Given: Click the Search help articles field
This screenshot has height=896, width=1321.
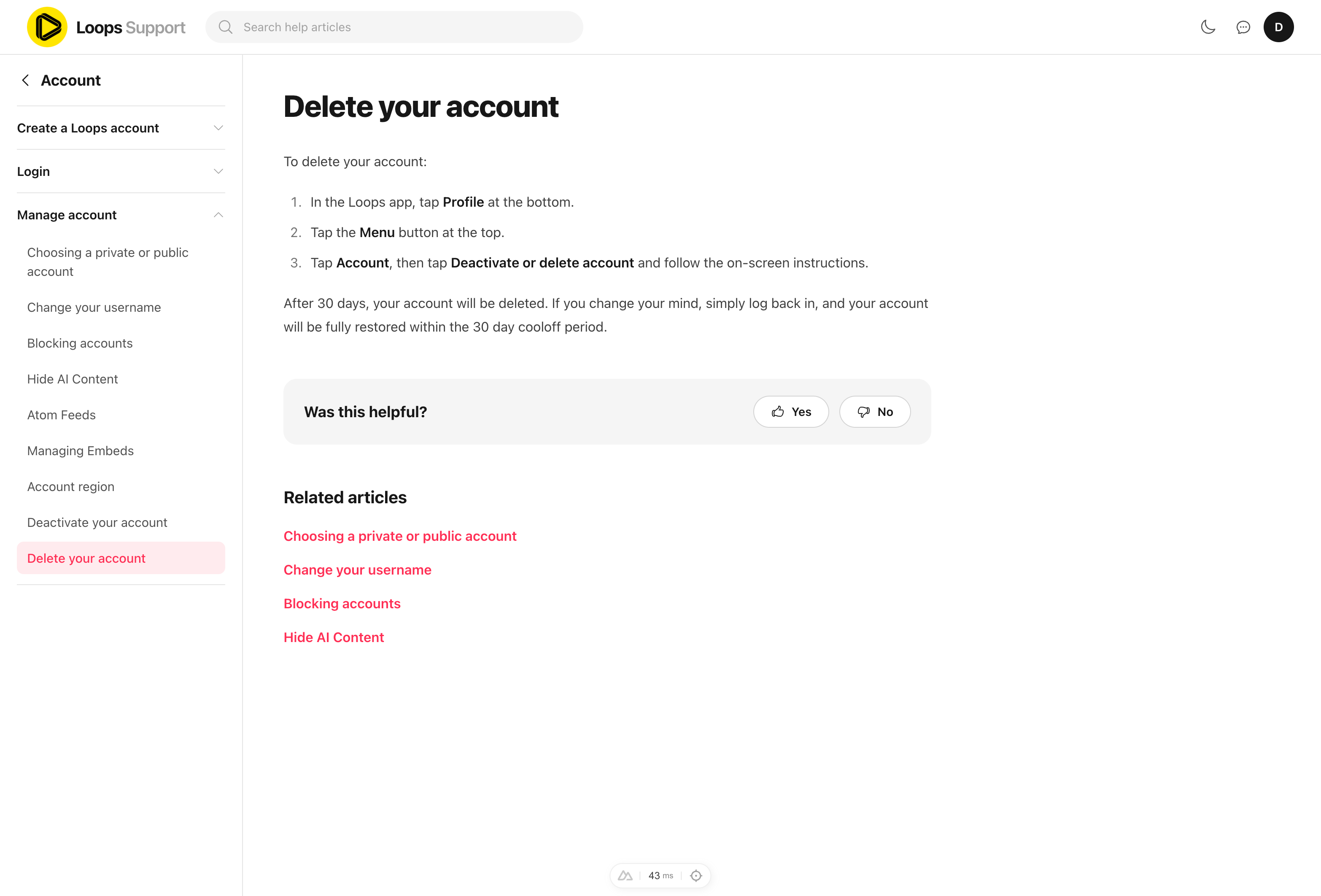Looking at the screenshot, I should [x=394, y=27].
